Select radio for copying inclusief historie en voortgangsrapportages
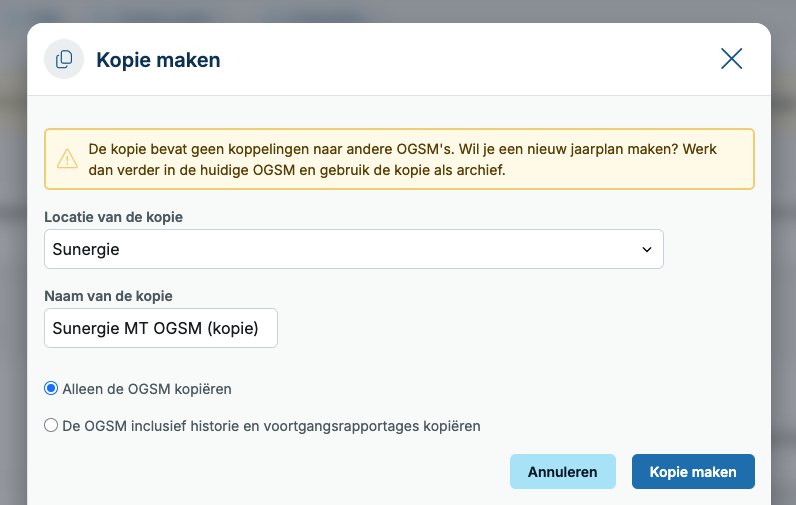Image resolution: width=796 pixels, height=505 pixels. [51, 425]
